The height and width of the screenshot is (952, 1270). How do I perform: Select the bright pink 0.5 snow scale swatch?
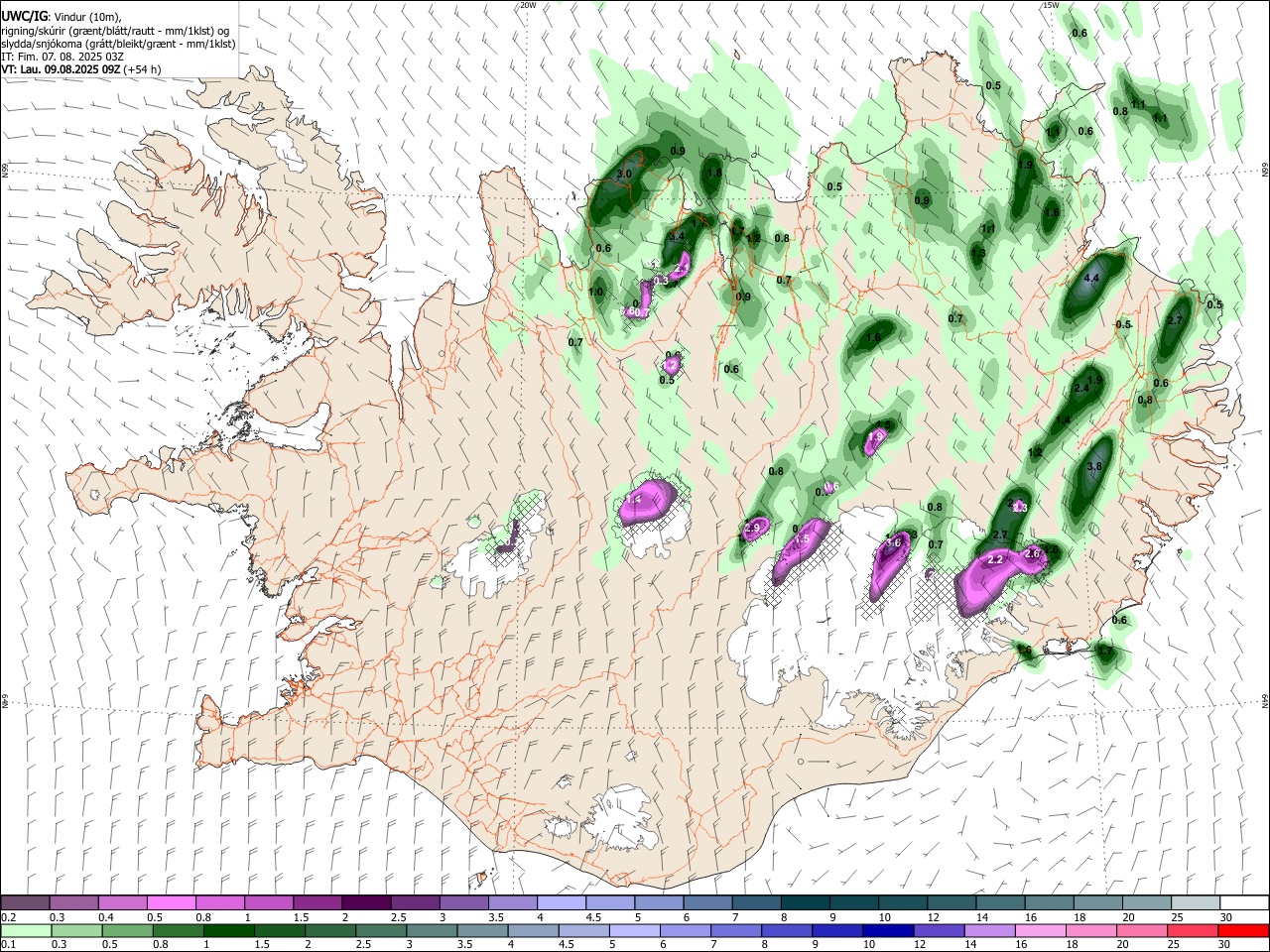click(x=171, y=903)
